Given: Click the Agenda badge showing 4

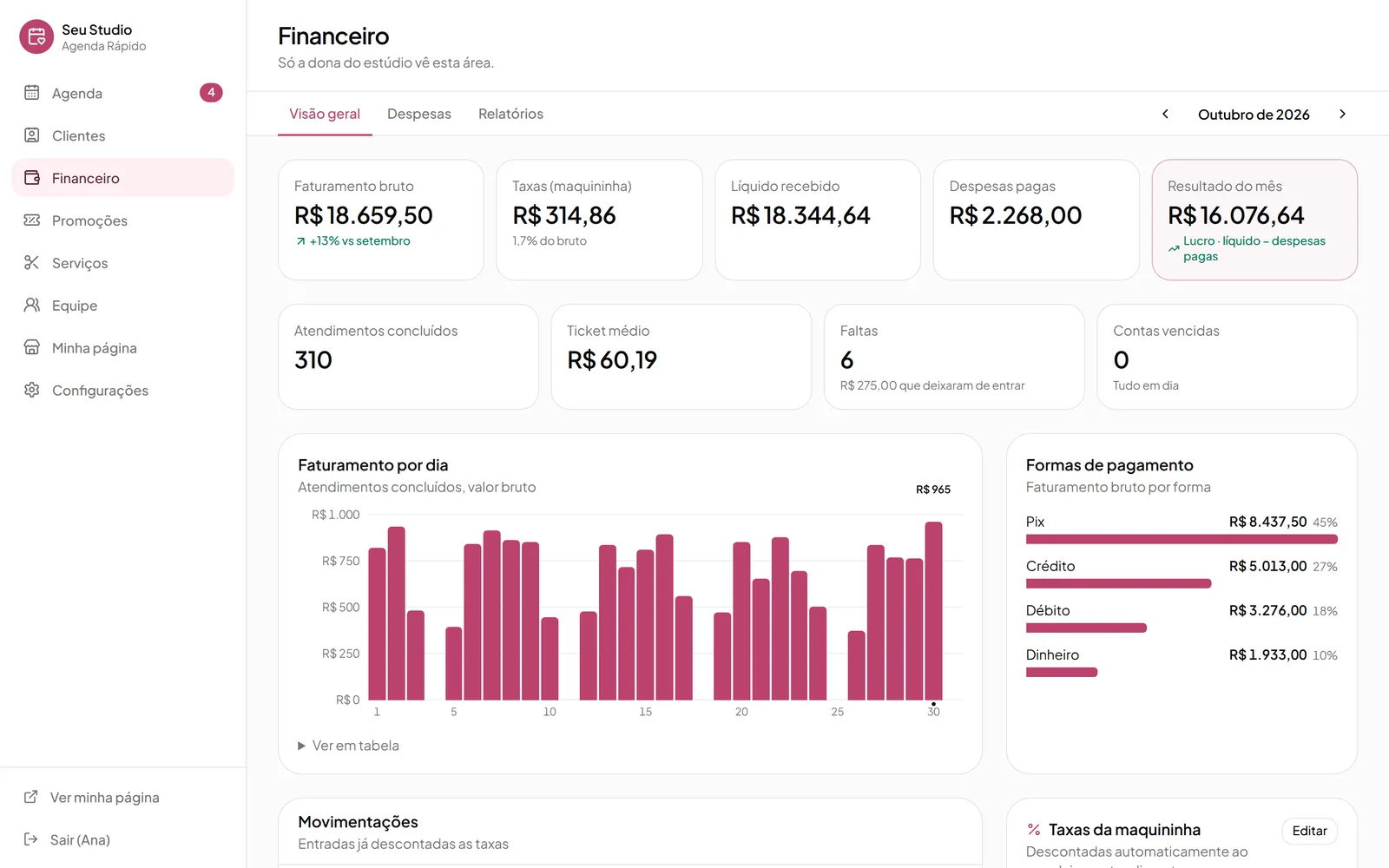Looking at the screenshot, I should tap(211, 92).
